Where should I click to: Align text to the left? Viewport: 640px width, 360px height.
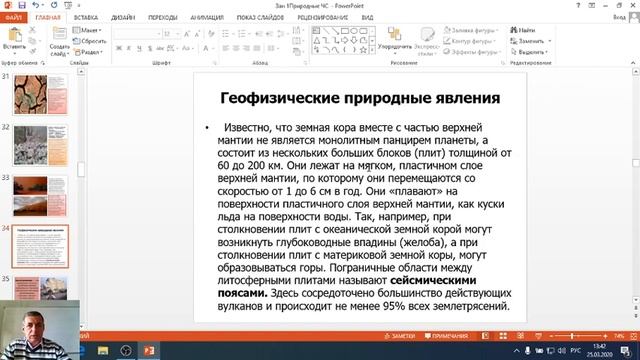226,48
